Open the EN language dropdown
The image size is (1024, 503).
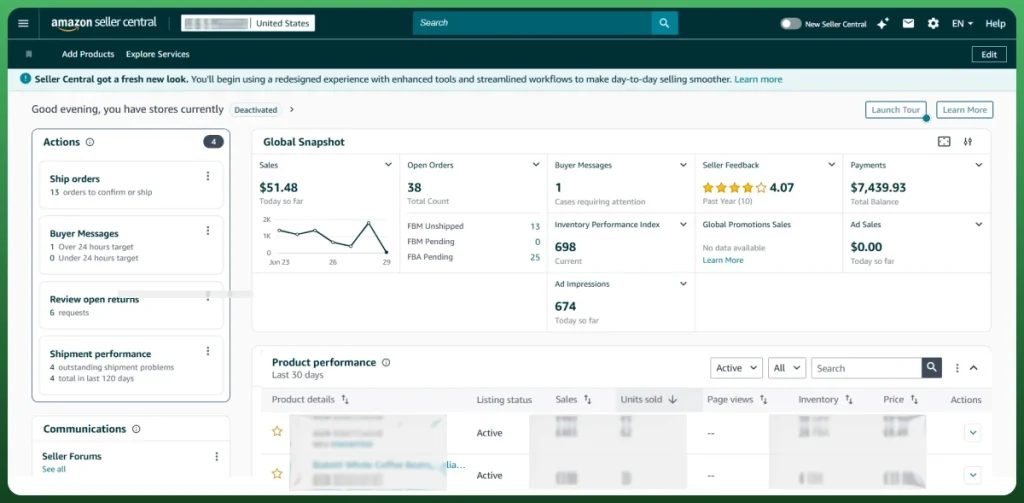point(962,24)
